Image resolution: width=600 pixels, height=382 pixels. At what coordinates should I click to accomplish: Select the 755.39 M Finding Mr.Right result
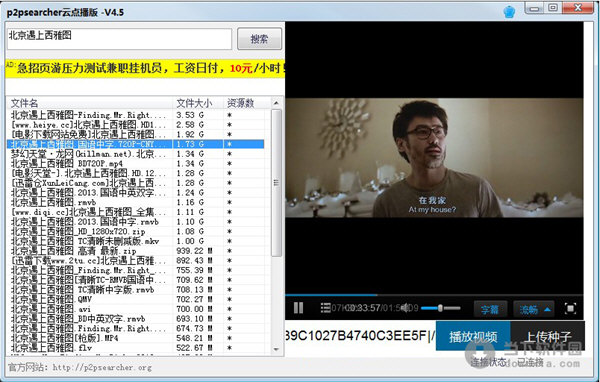pyautogui.click(x=135, y=270)
